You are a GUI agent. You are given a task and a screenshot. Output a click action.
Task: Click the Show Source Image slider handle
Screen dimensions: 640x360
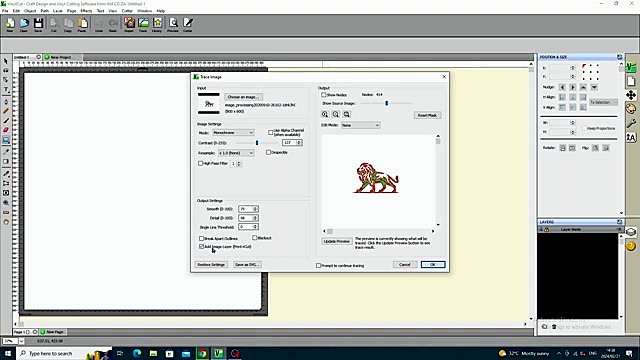coord(387,103)
